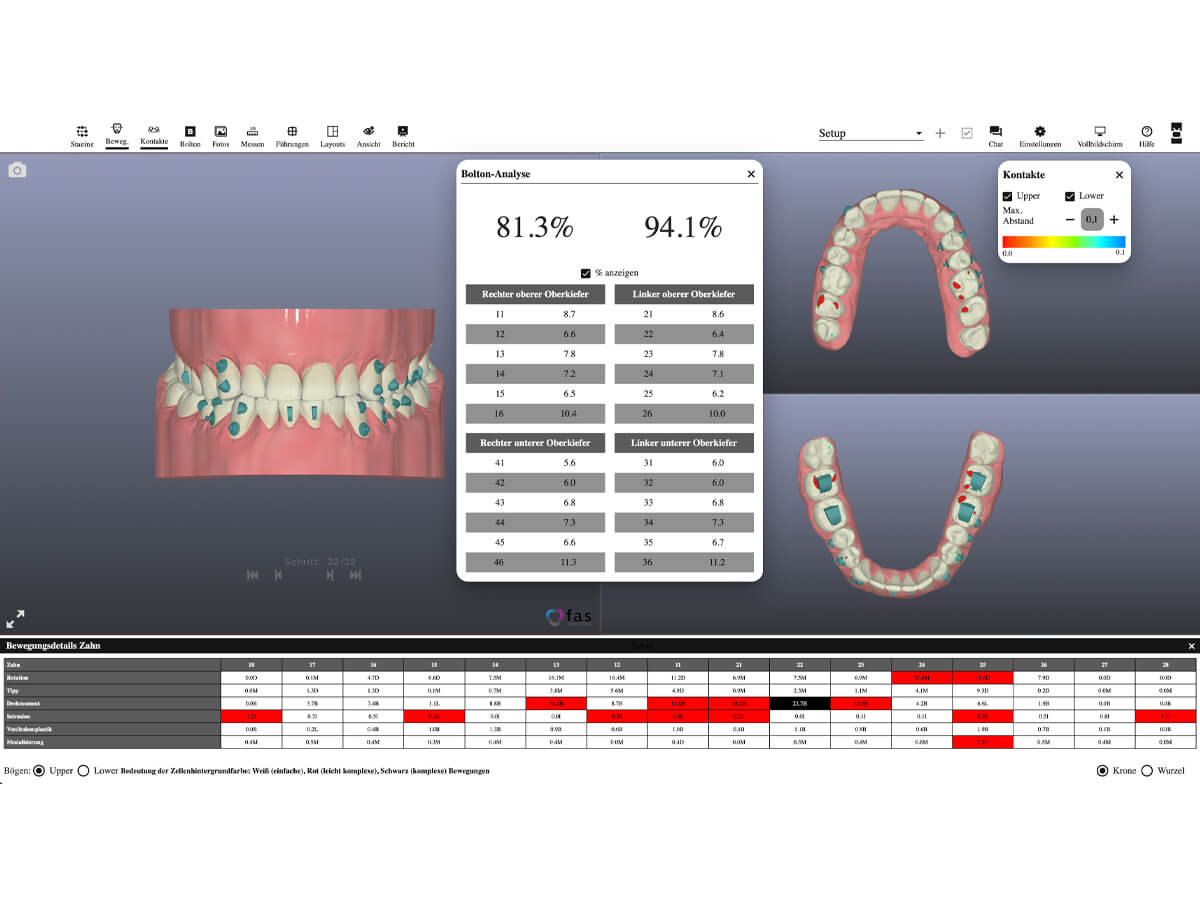Select the Upper arch radio button
This screenshot has width=1200, height=900.
coord(39,771)
